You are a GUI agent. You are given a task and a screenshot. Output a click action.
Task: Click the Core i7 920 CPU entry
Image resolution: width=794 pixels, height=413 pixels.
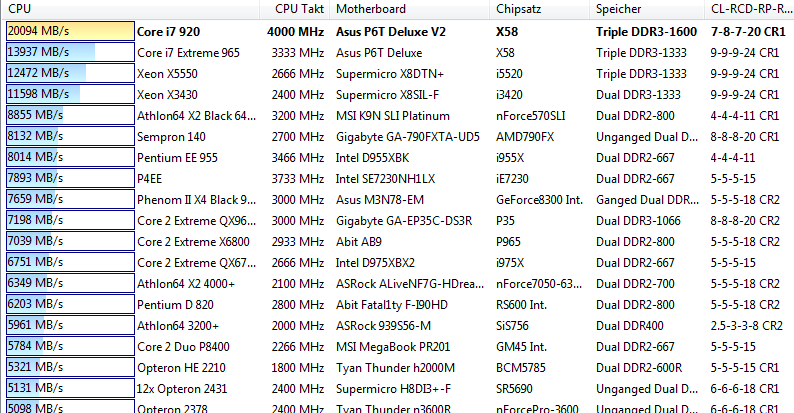pos(168,32)
